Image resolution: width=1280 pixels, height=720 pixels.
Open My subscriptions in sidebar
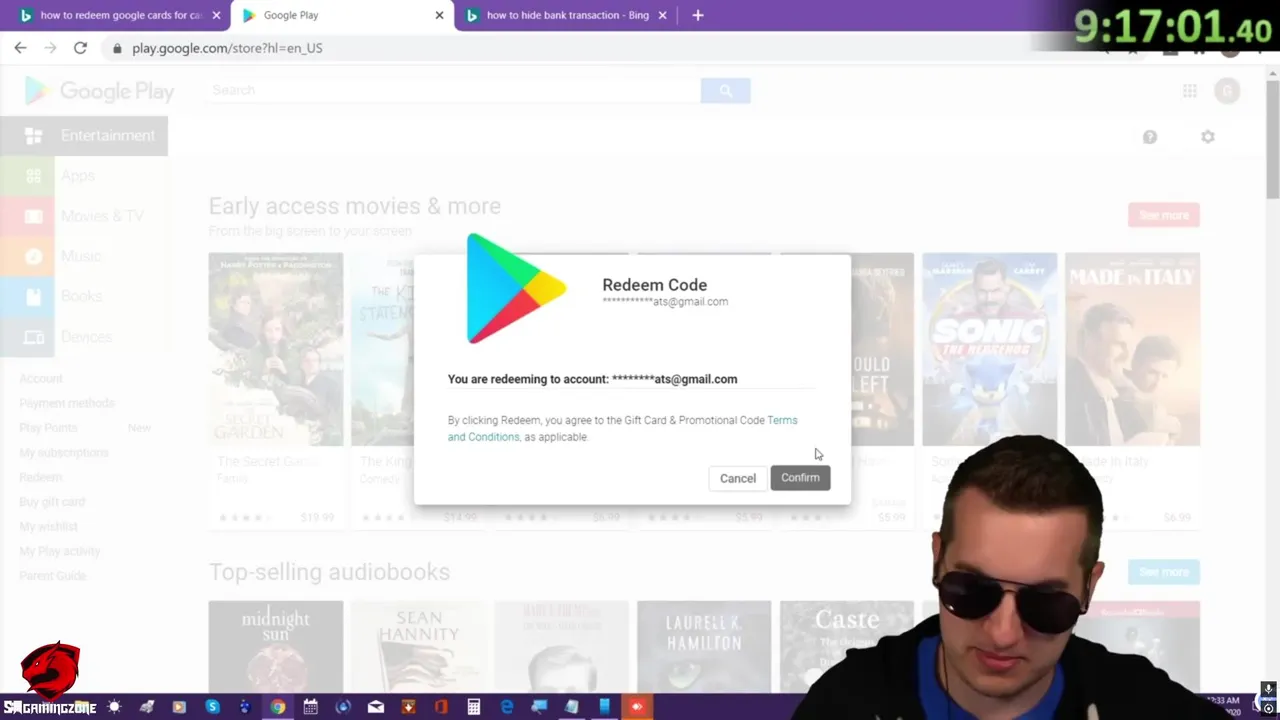pyautogui.click(x=64, y=453)
